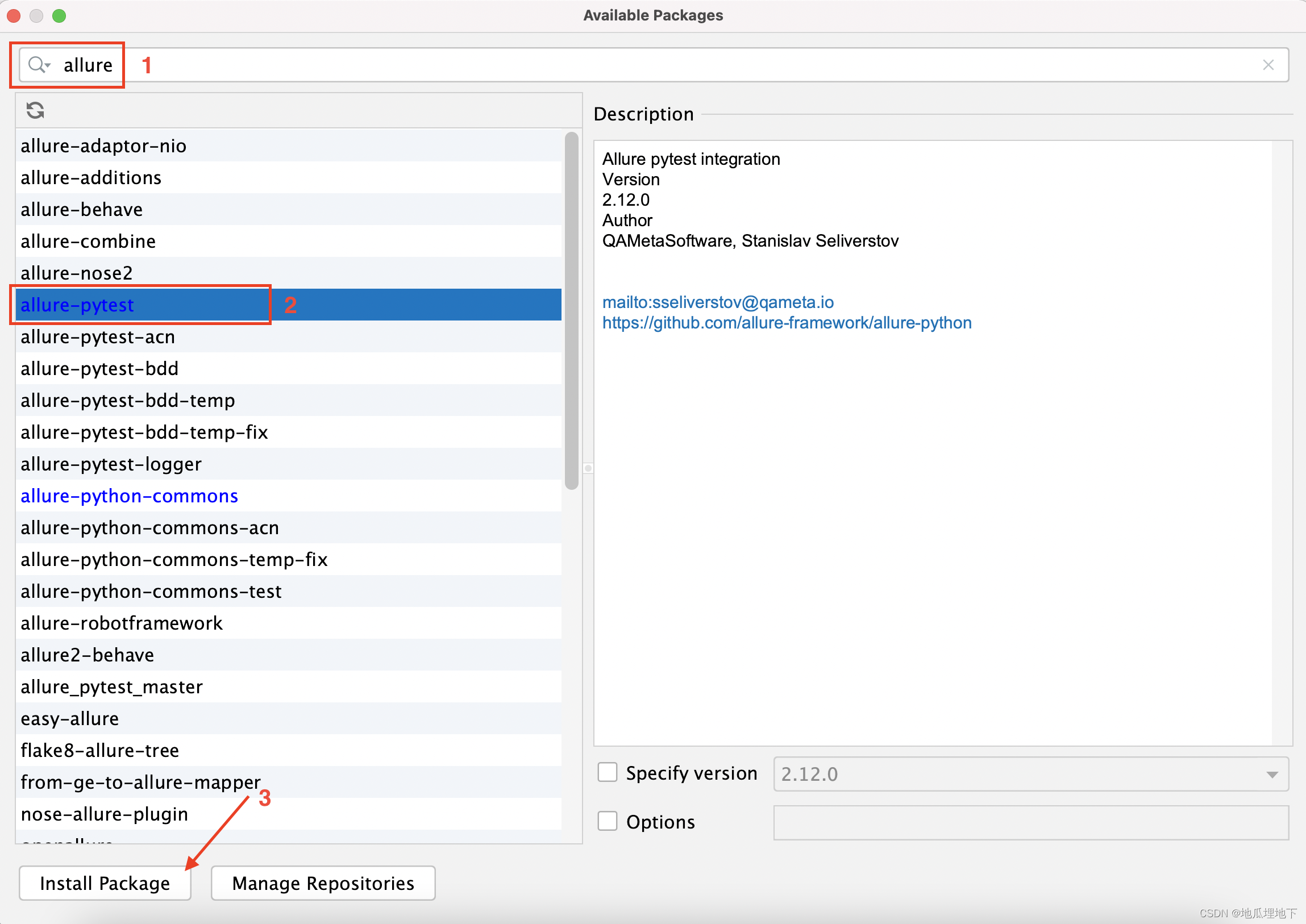This screenshot has width=1306, height=924.
Task: Clear the search field with X icon
Action: tap(1268, 65)
